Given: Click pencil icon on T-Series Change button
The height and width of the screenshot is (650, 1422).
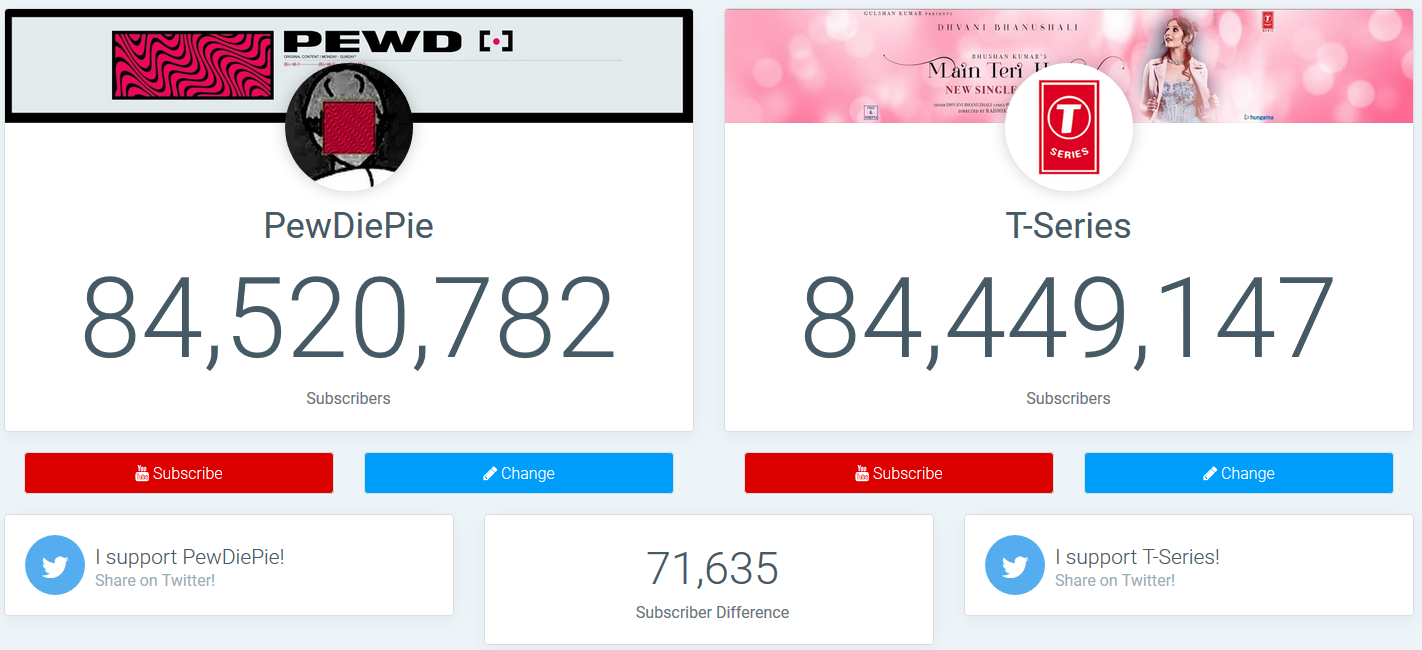Looking at the screenshot, I should pyautogui.click(x=1210, y=473).
